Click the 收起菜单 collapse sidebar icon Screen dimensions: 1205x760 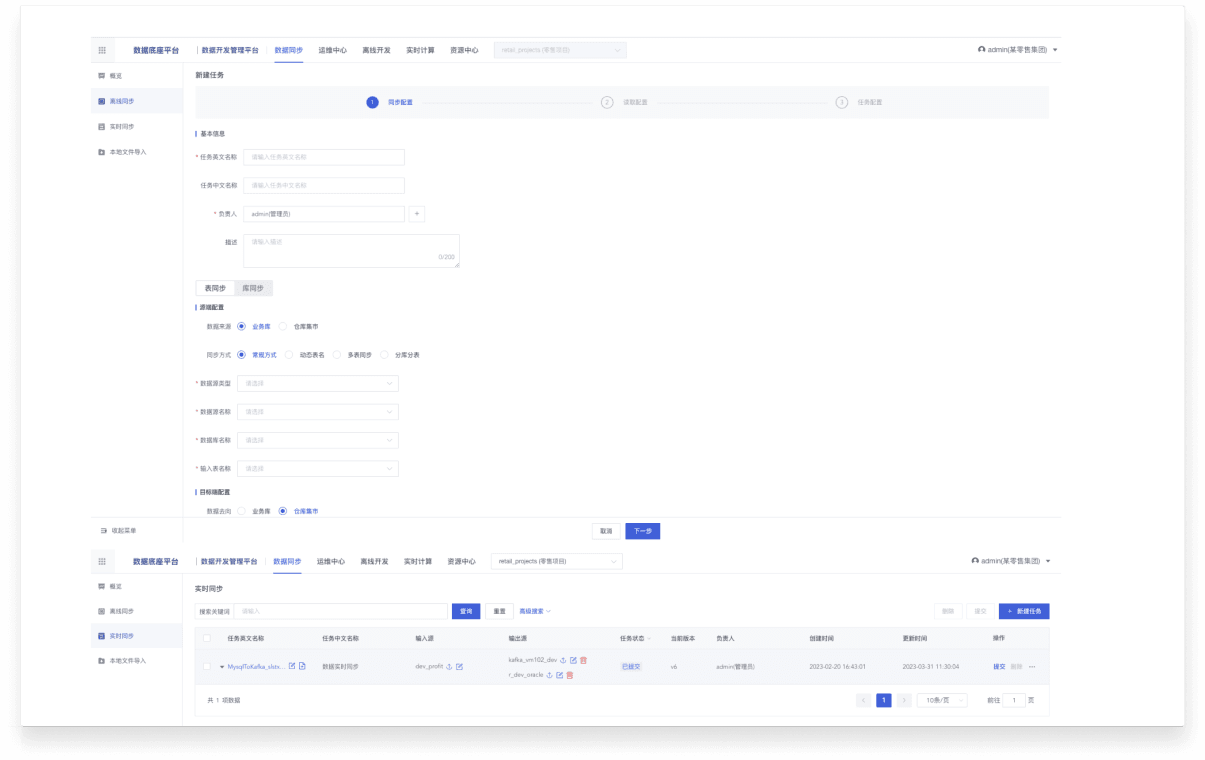point(103,530)
